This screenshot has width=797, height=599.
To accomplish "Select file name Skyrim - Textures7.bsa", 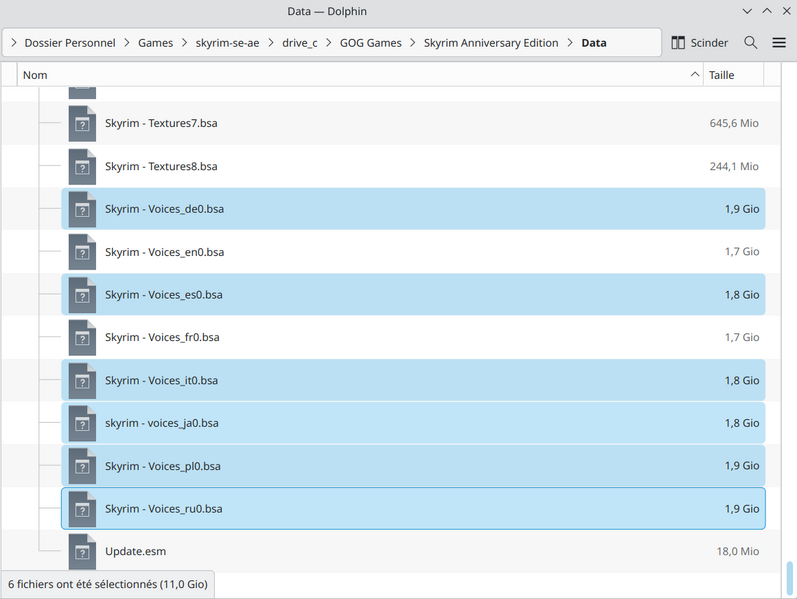I will [161, 123].
